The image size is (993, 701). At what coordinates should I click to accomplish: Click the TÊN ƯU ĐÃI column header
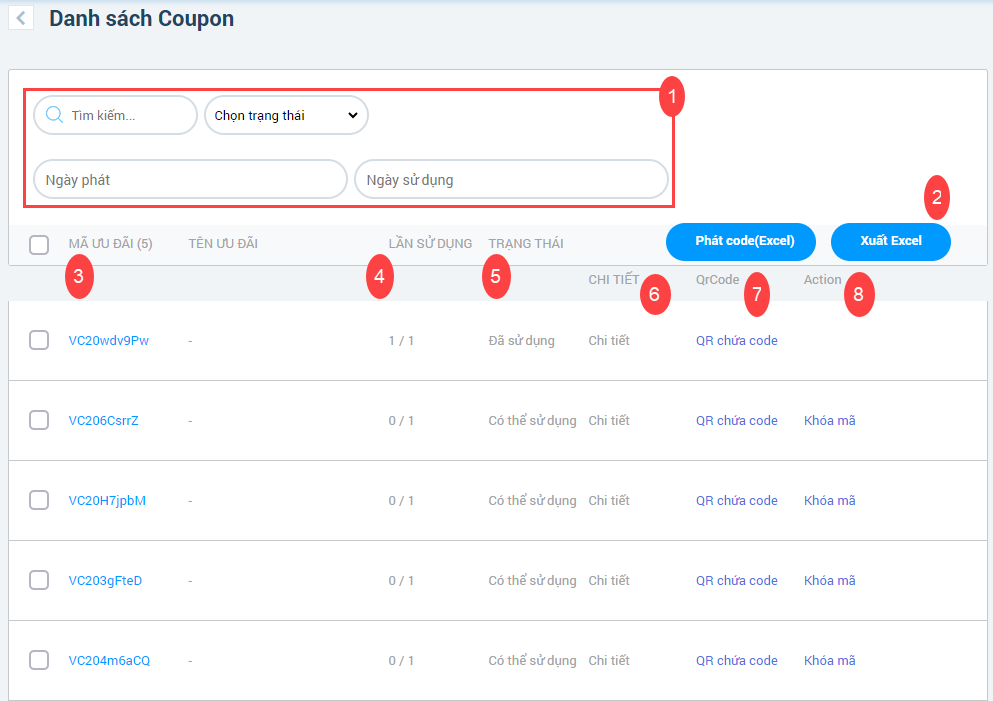223,244
